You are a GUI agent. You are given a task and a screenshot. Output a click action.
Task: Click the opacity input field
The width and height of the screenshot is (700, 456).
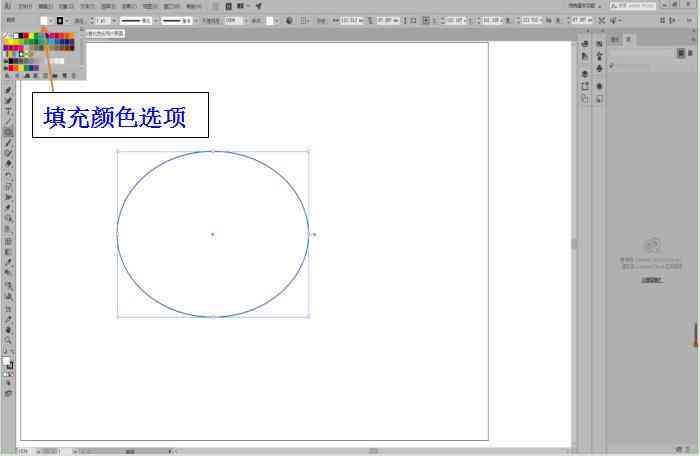click(232, 21)
